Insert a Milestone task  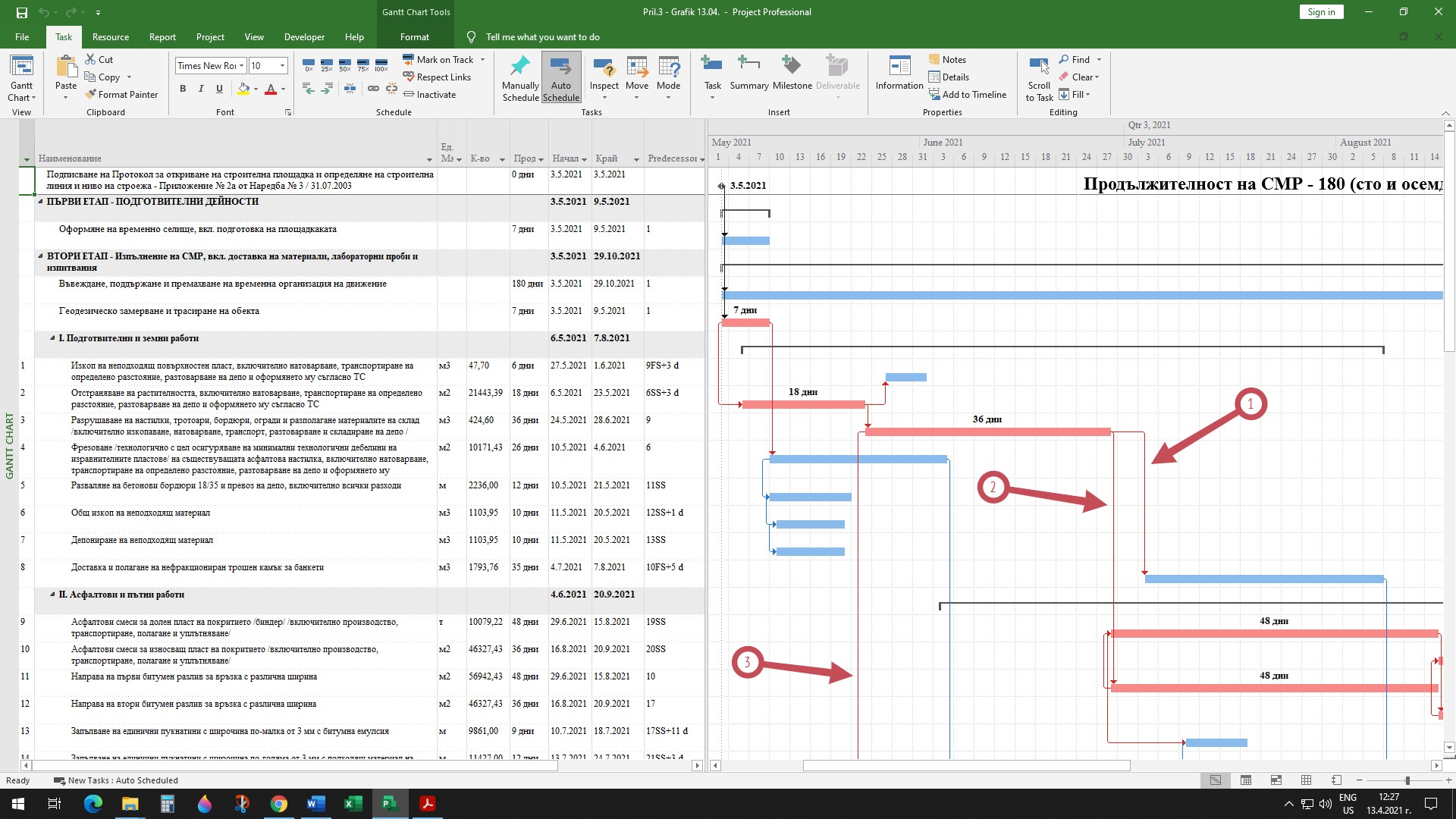(x=792, y=72)
